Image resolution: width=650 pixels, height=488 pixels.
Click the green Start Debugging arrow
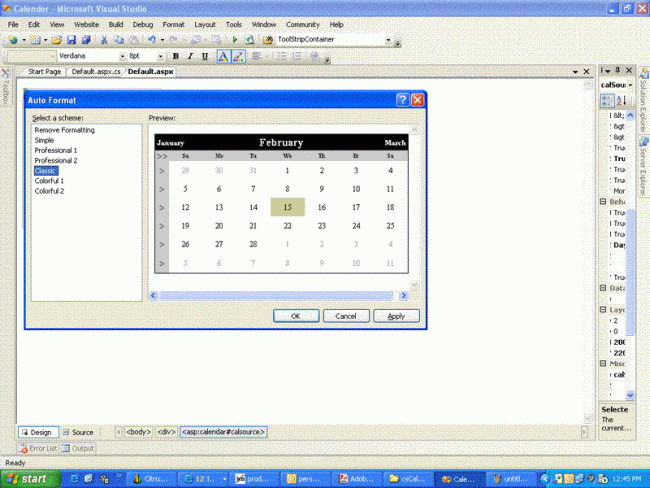[x=235, y=40]
